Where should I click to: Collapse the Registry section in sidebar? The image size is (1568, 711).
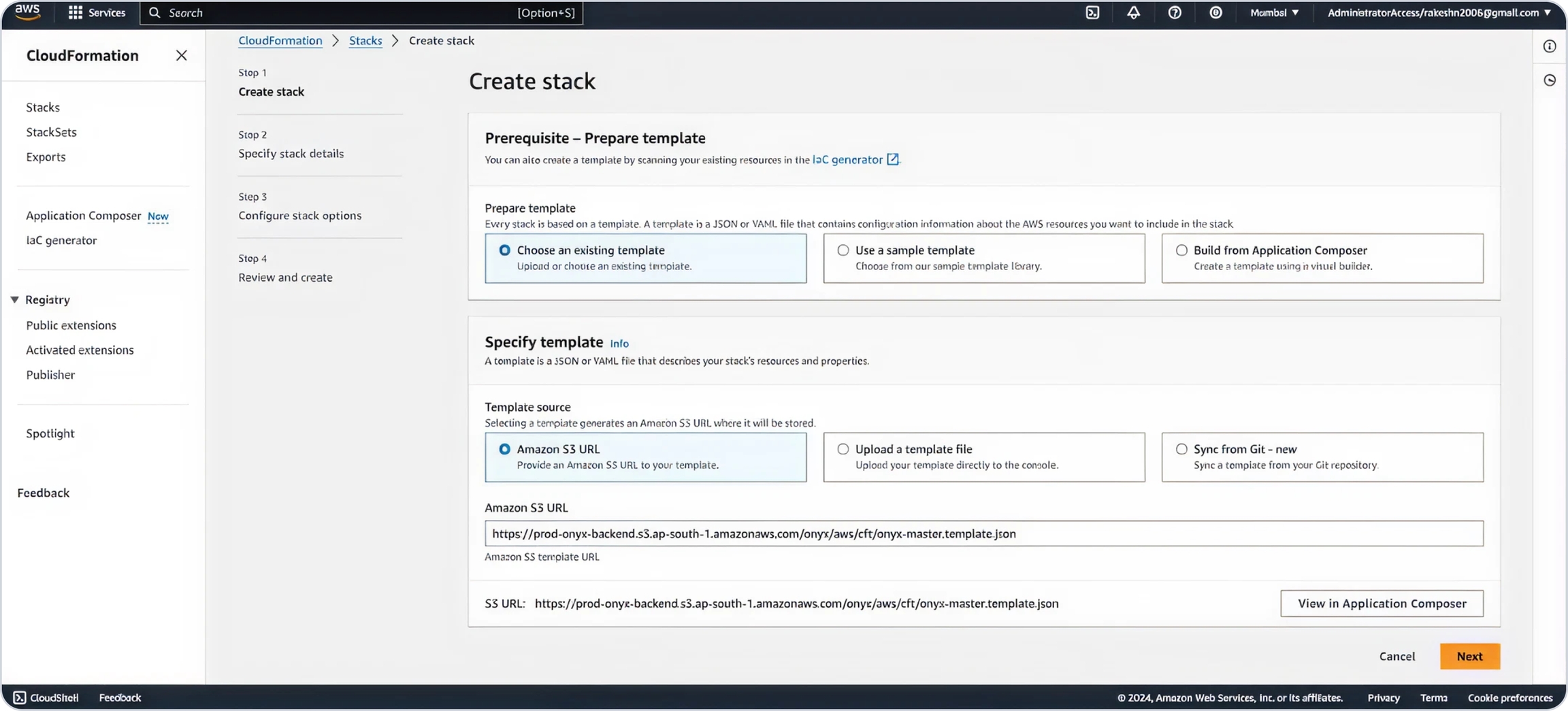click(x=15, y=299)
